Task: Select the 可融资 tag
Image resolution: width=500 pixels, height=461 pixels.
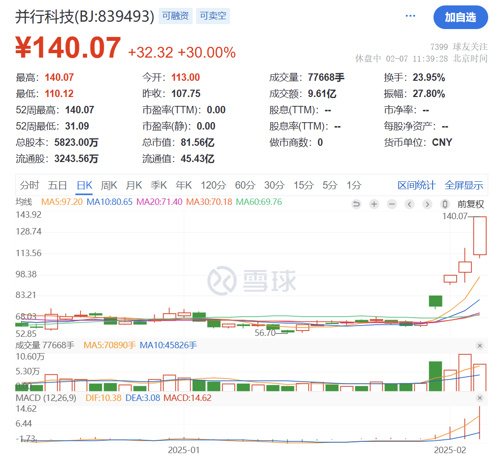Action: click(175, 16)
